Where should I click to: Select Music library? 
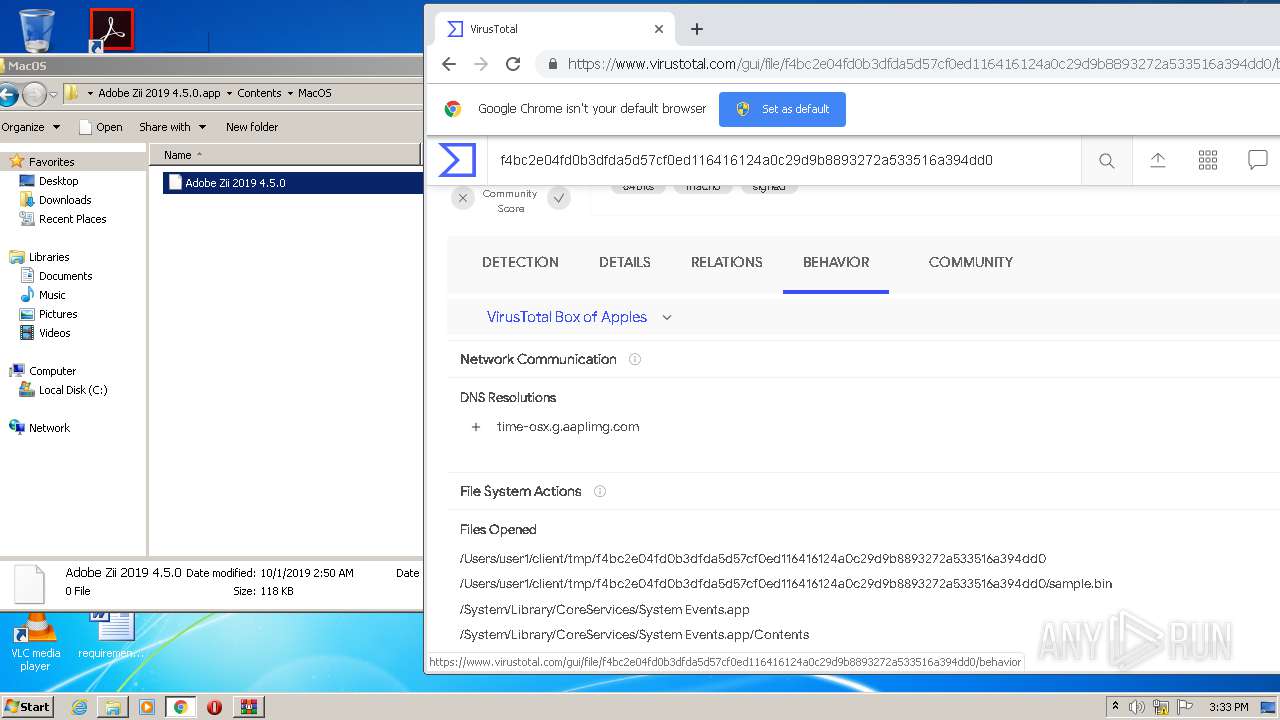click(x=52, y=295)
